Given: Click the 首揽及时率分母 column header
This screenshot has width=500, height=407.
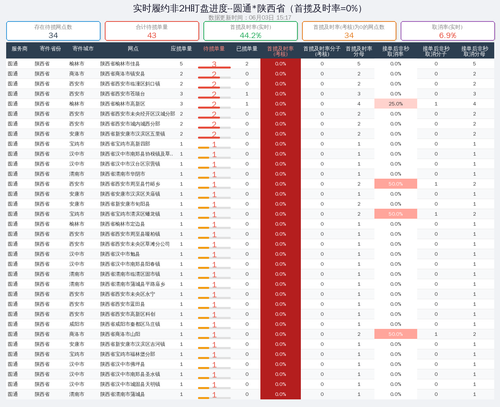Looking at the screenshot, I should pyautogui.click(x=359, y=51).
